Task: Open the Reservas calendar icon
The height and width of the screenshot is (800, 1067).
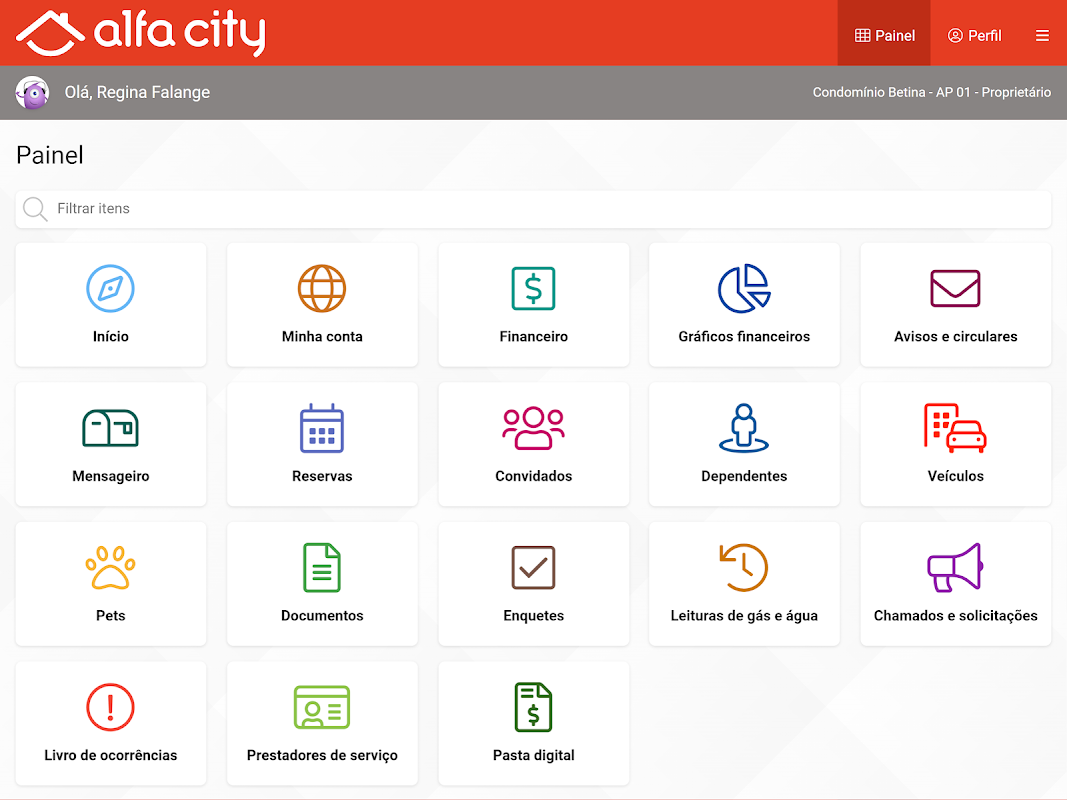Action: tap(322, 428)
